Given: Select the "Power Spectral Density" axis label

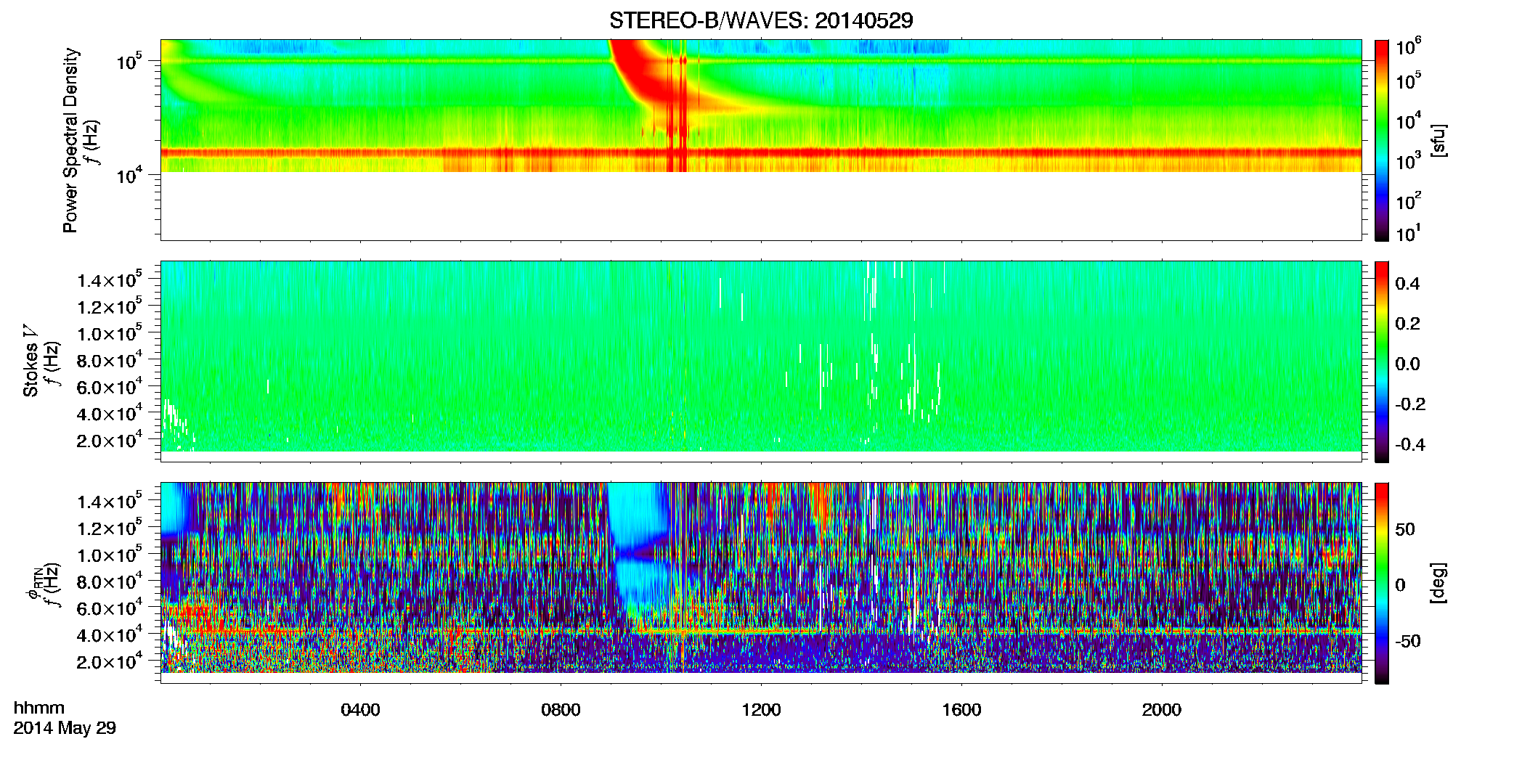Looking at the screenshot, I should pos(70,140).
